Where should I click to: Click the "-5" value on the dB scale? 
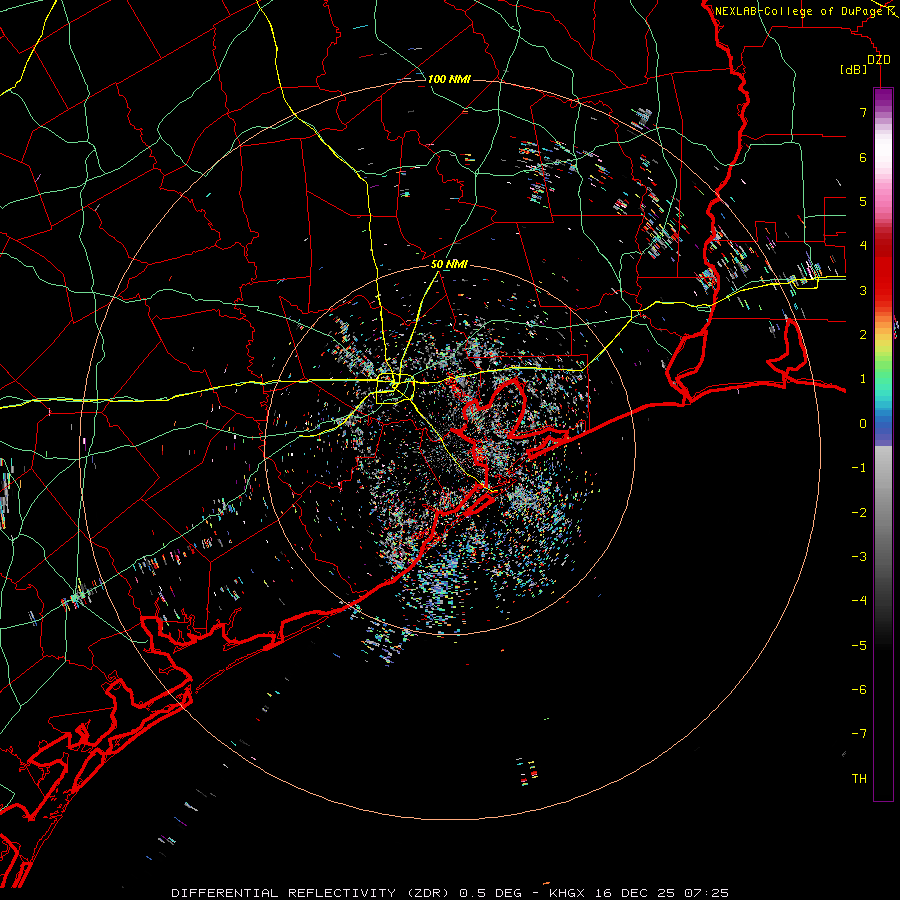(x=859, y=646)
